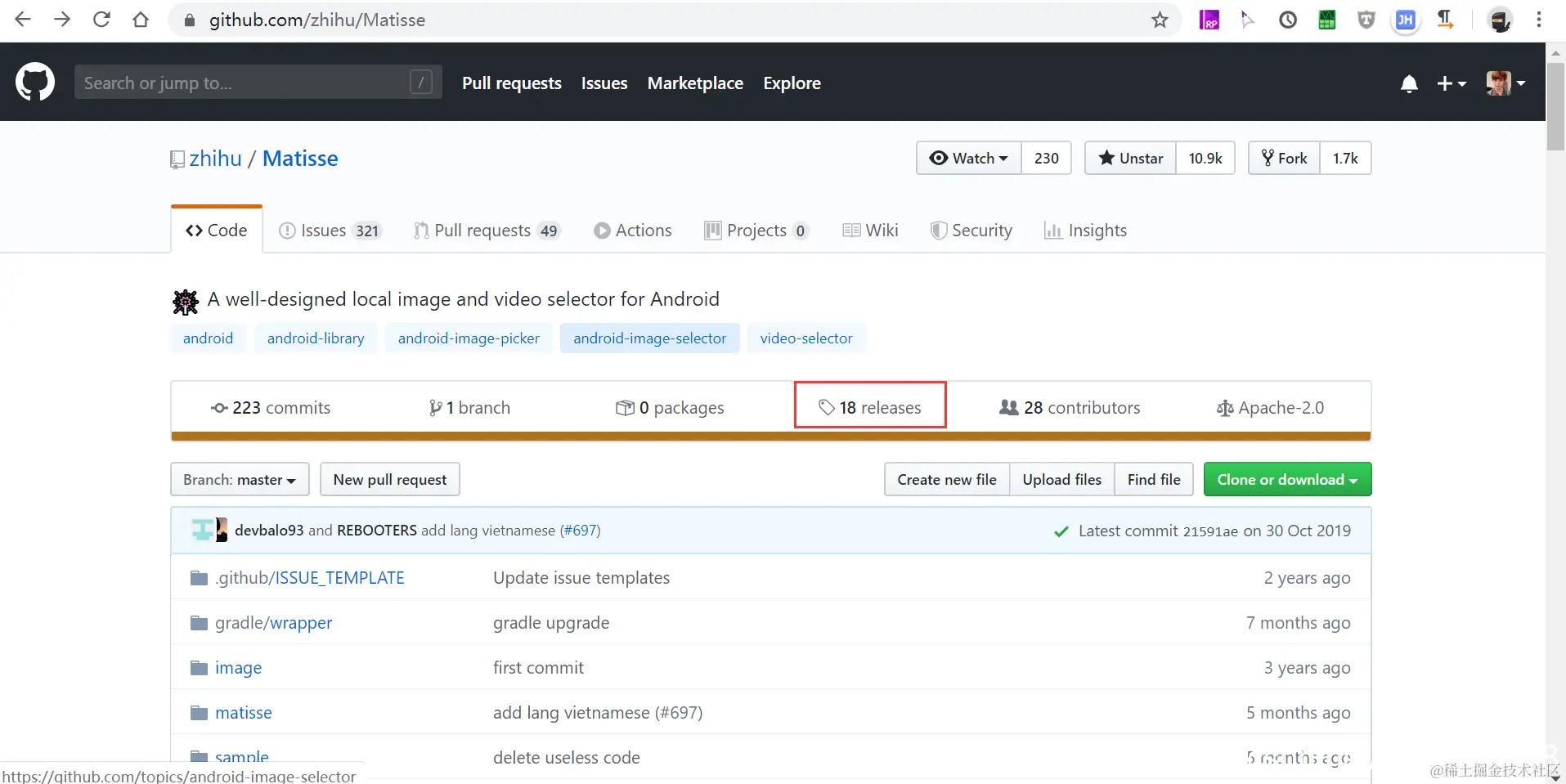Image resolution: width=1566 pixels, height=784 pixels.
Task: Open the Apache-2.0 license link
Action: tap(1270, 407)
